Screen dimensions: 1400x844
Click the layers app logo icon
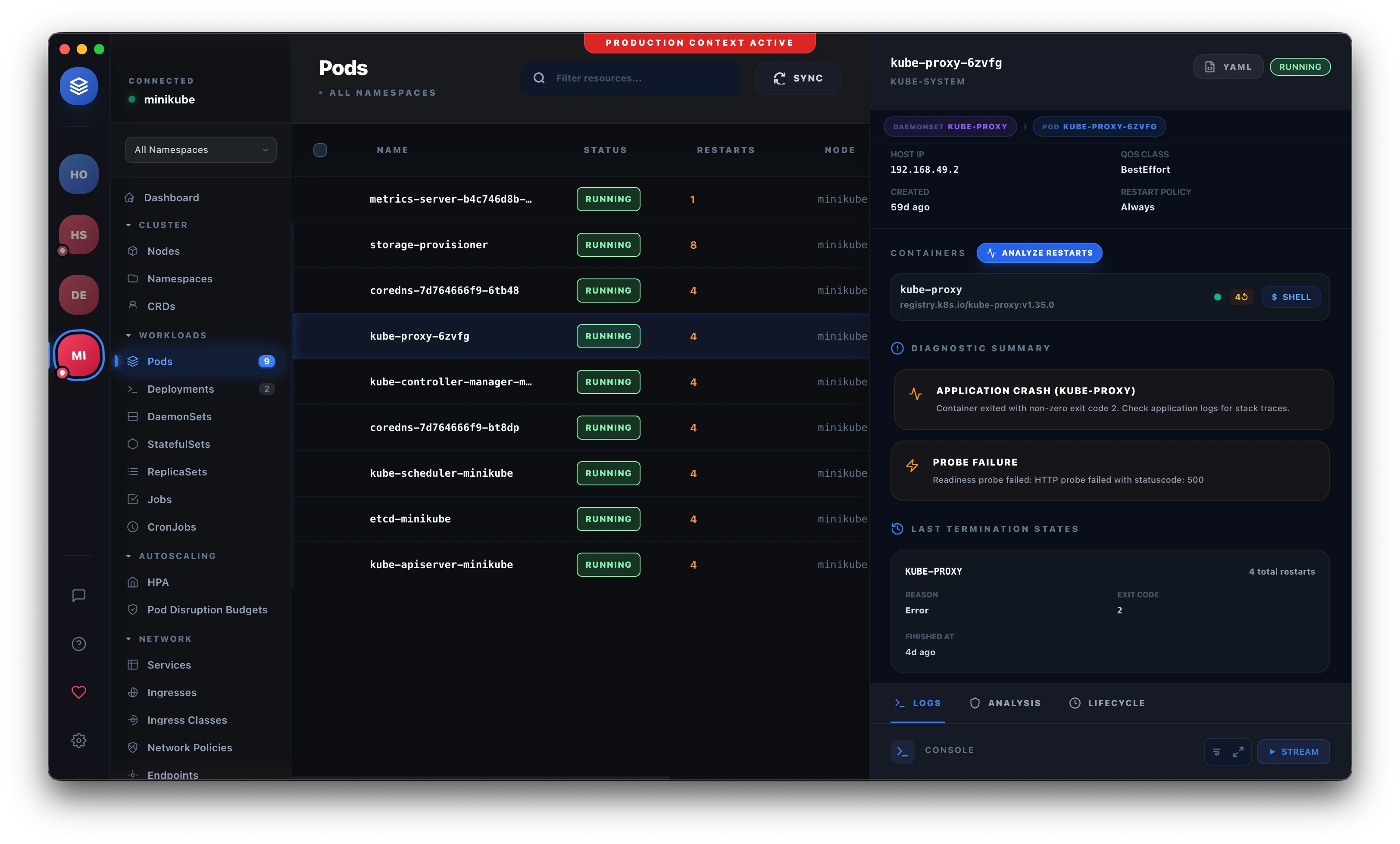78,86
